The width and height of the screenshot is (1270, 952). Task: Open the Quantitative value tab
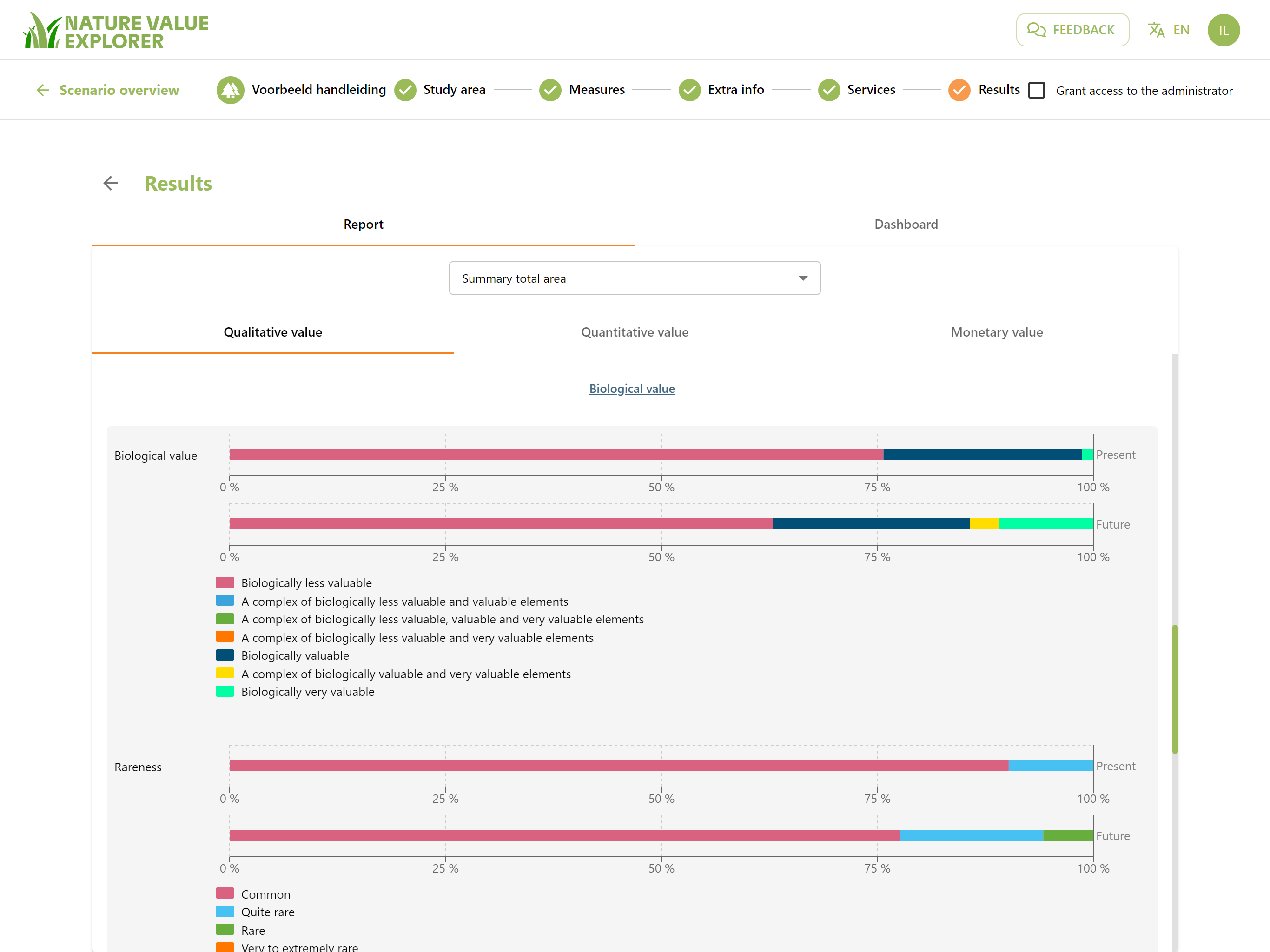635,332
